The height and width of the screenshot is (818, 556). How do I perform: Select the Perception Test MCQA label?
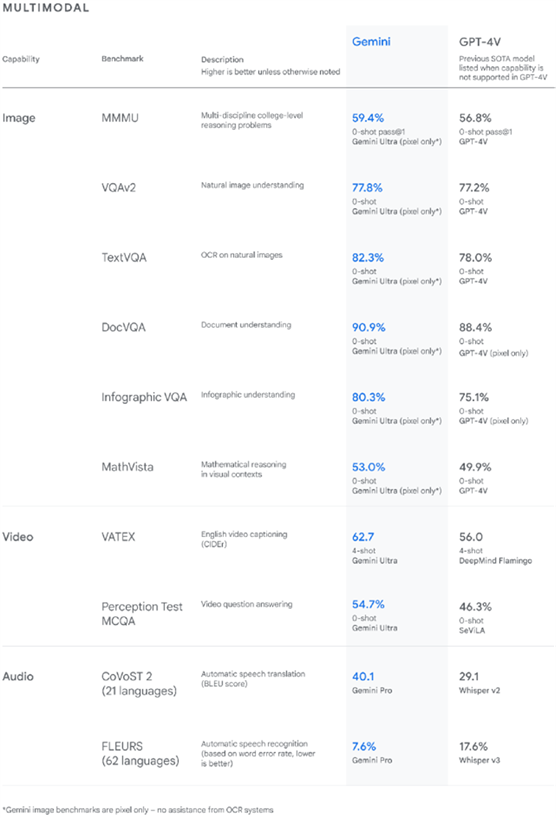pyautogui.click(x=142, y=614)
